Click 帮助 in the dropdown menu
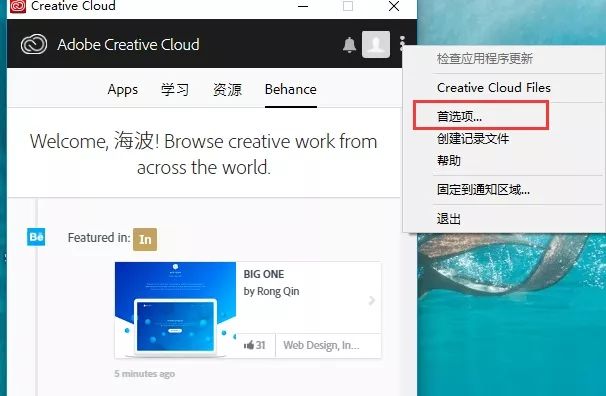606x396 pixels. [449, 160]
